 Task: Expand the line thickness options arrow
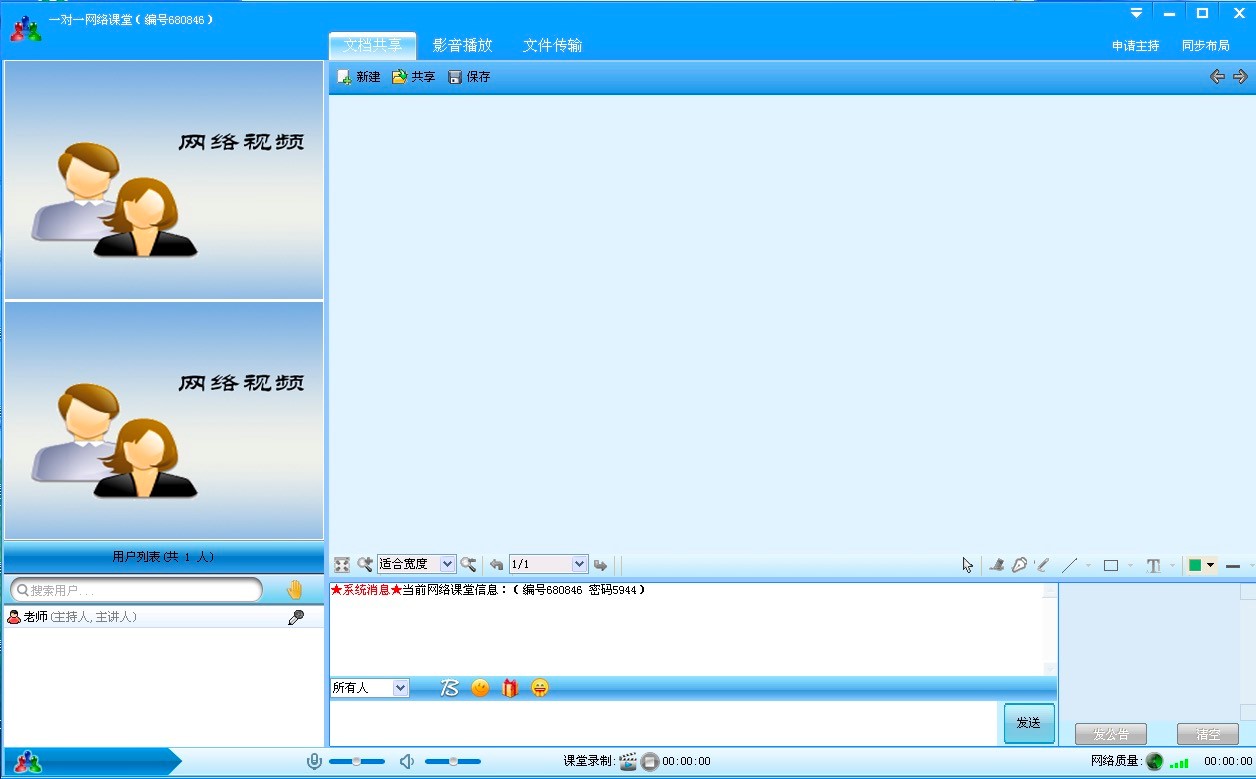point(1251,566)
